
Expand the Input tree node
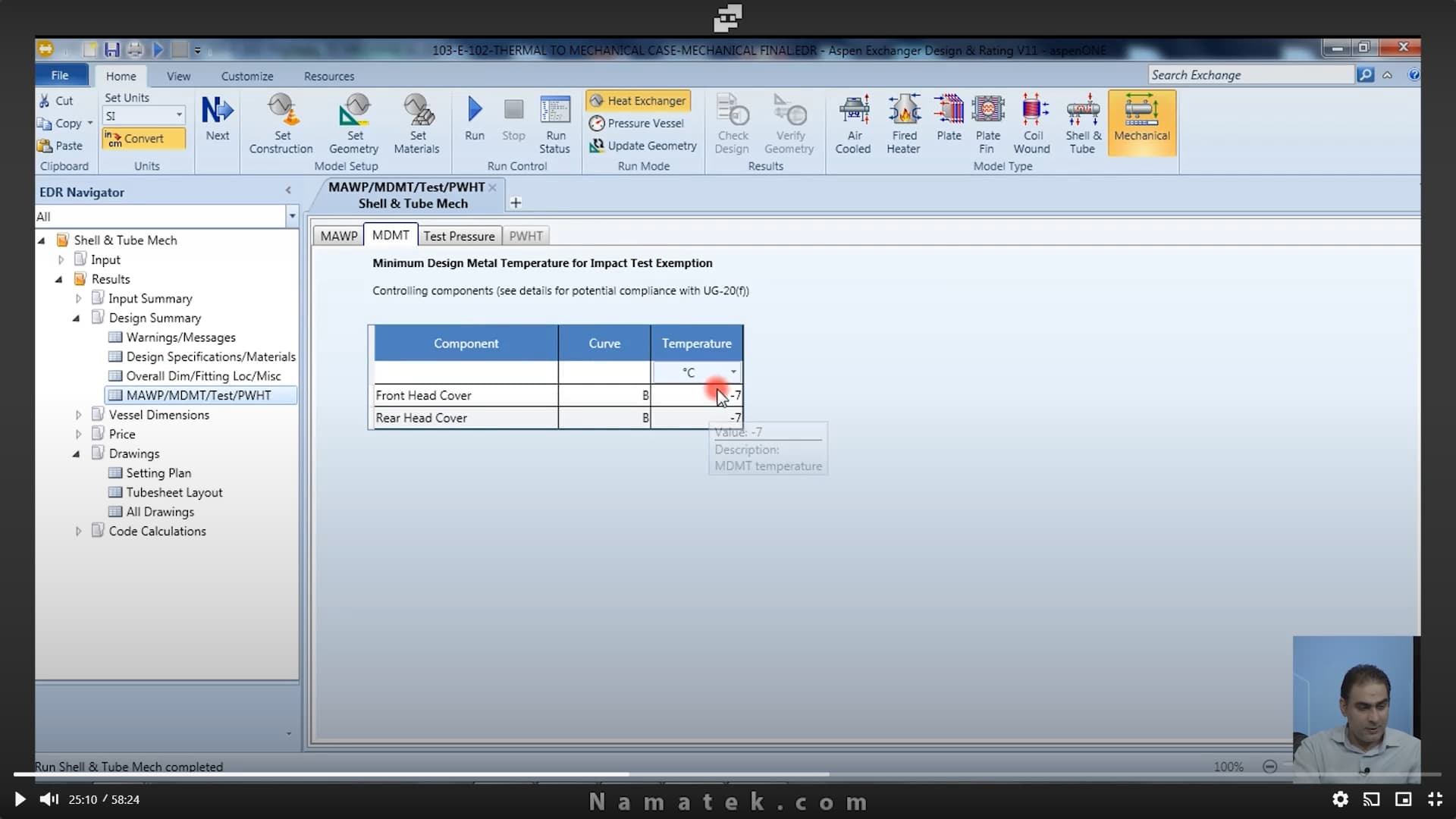click(x=61, y=259)
